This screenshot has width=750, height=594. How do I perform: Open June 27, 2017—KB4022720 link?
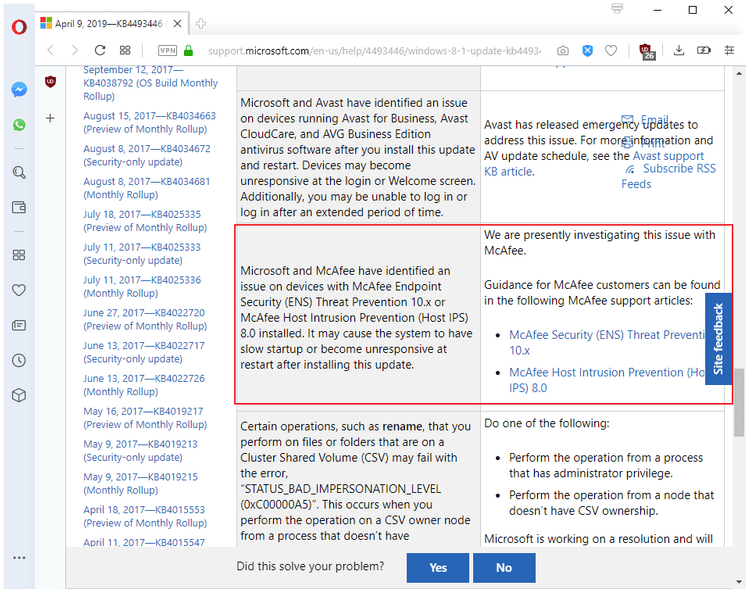coord(145,319)
